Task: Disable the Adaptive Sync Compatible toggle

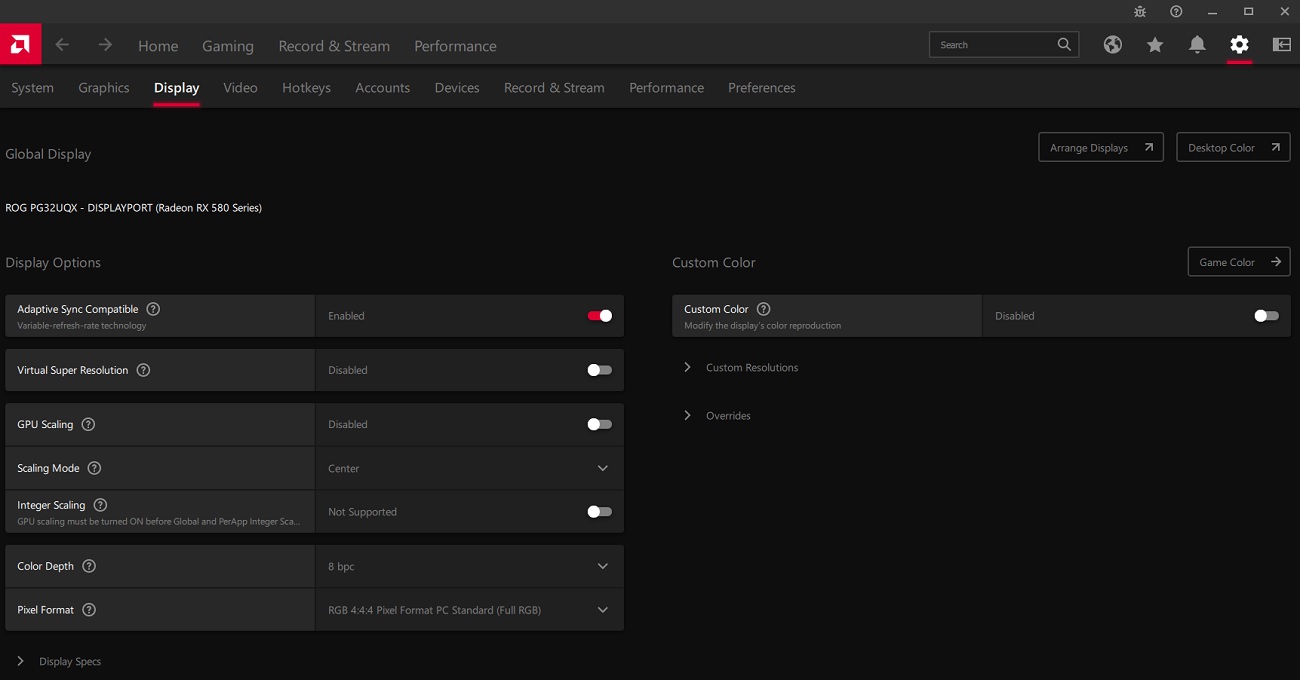Action: pyautogui.click(x=600, y=316)
